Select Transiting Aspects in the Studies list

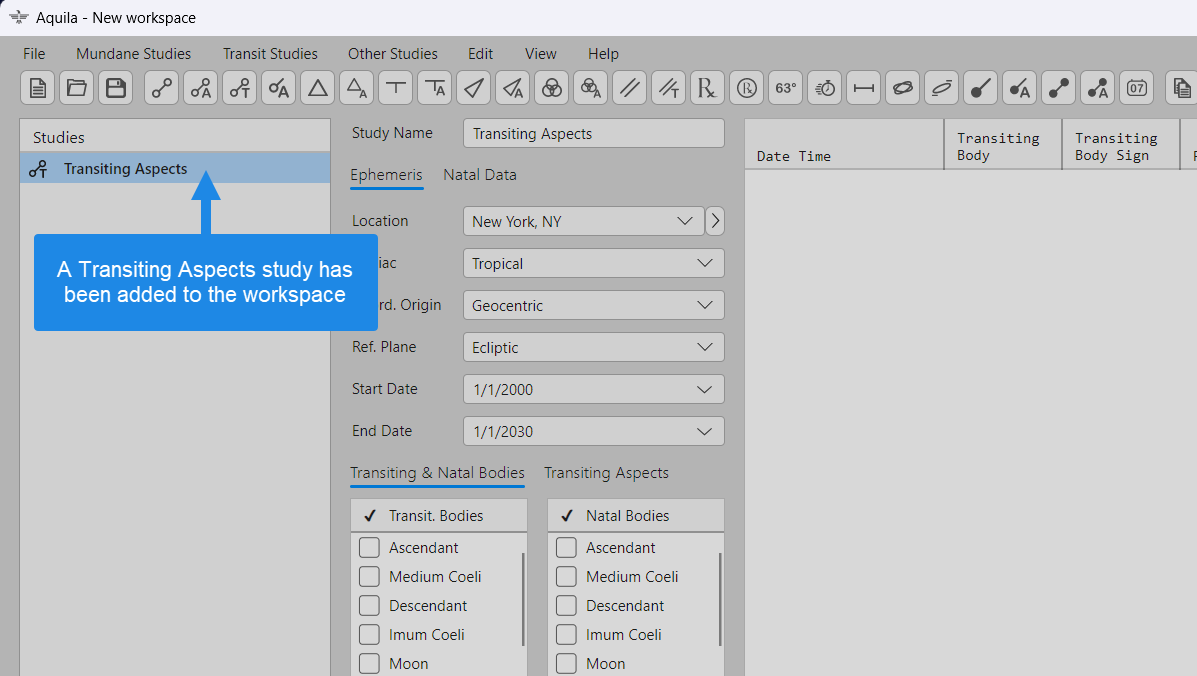tap(175, 169)
